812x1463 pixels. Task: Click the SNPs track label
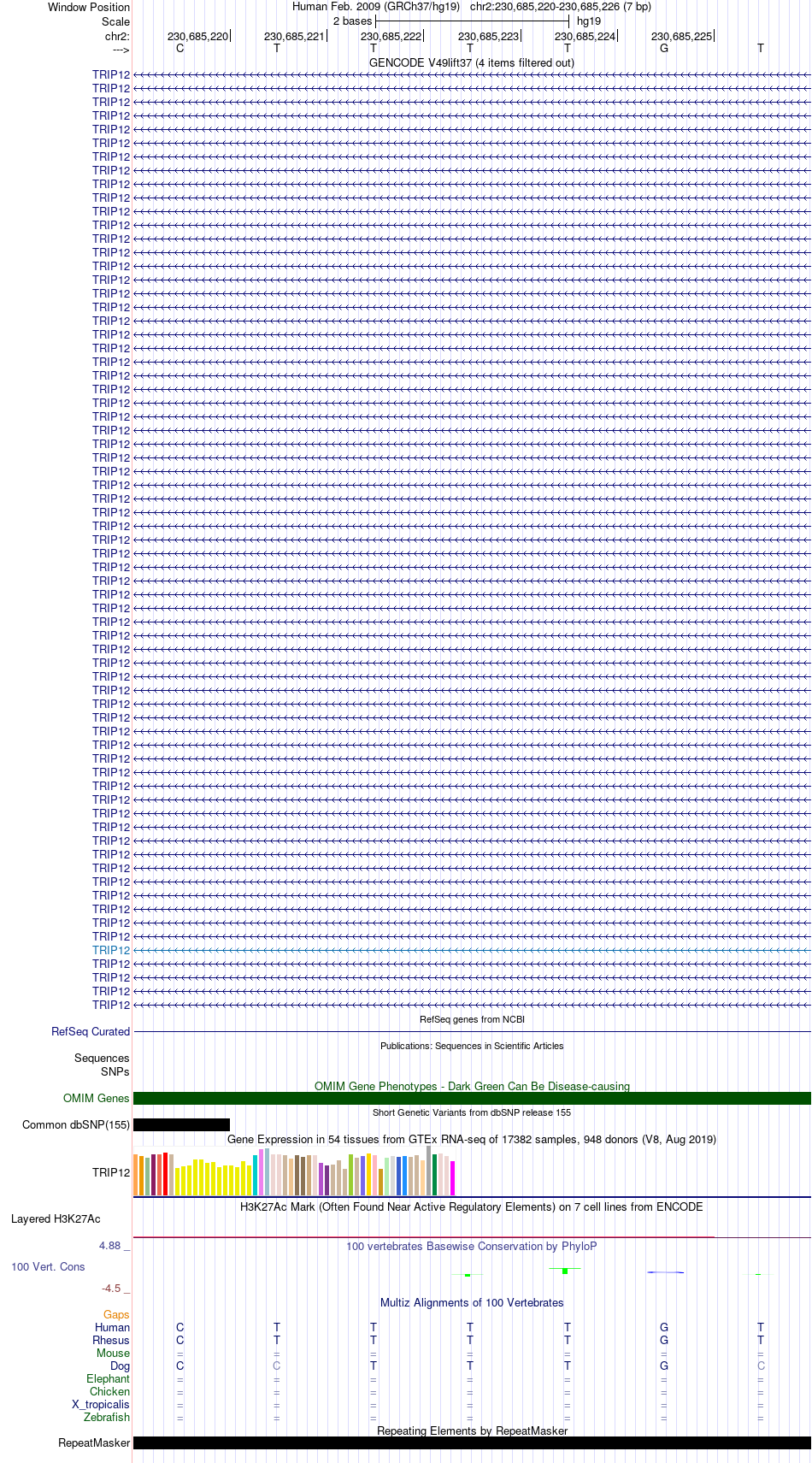coord(115,1071)
